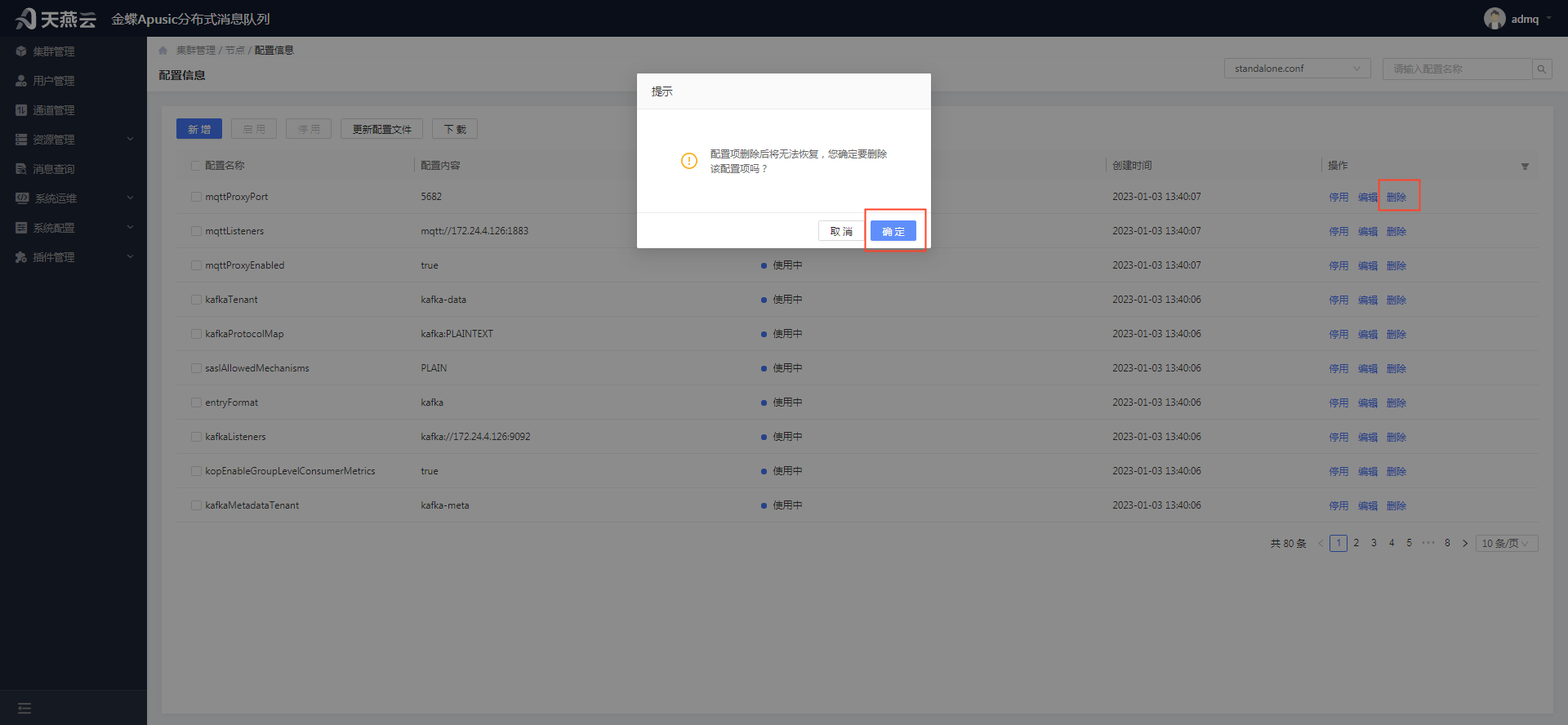The image size is (1568, 725).
Task: Click the 用户管理 sidebar icon
Action: tap(21, 81)
